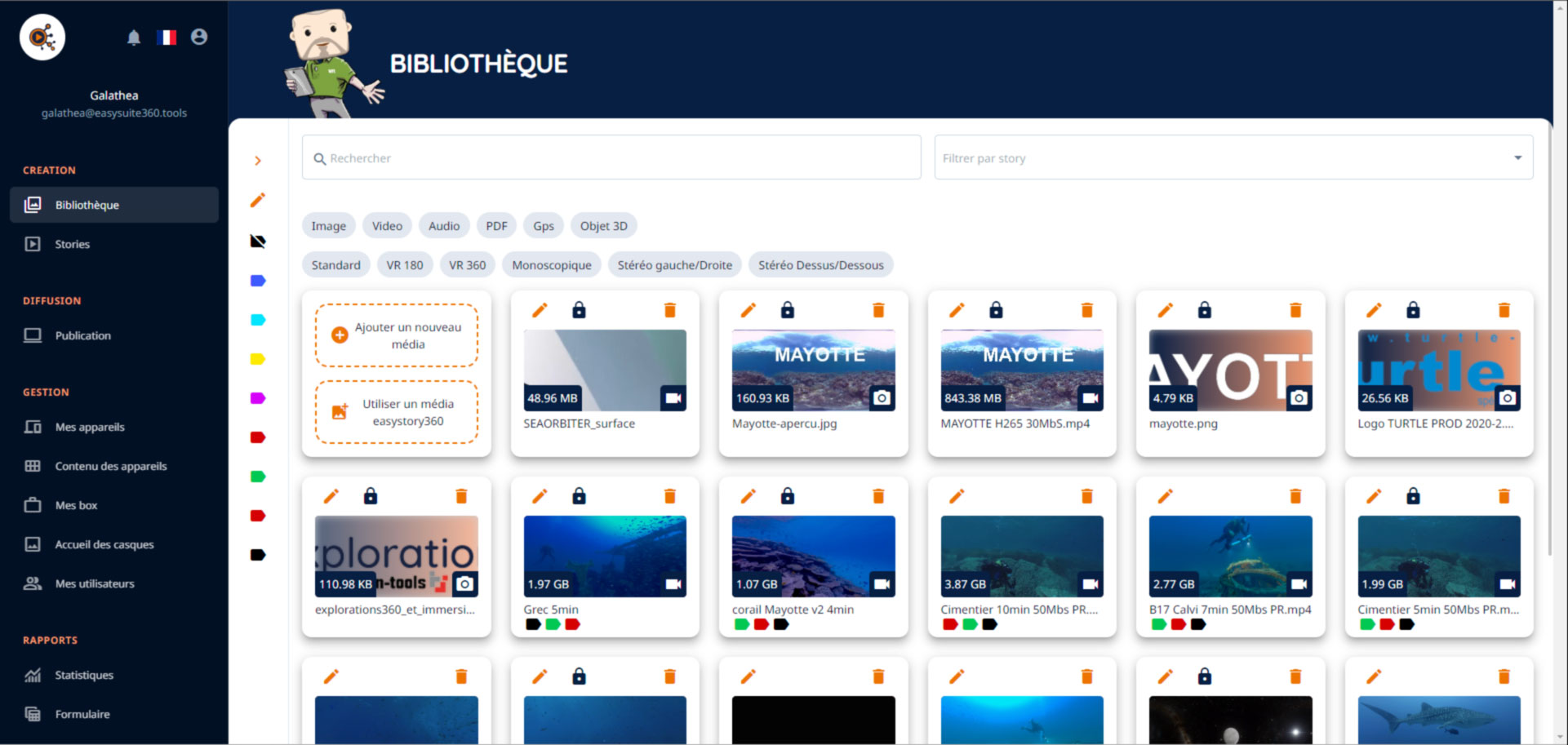Toggle the VR 360 filter chip

(x=467, y=265)
